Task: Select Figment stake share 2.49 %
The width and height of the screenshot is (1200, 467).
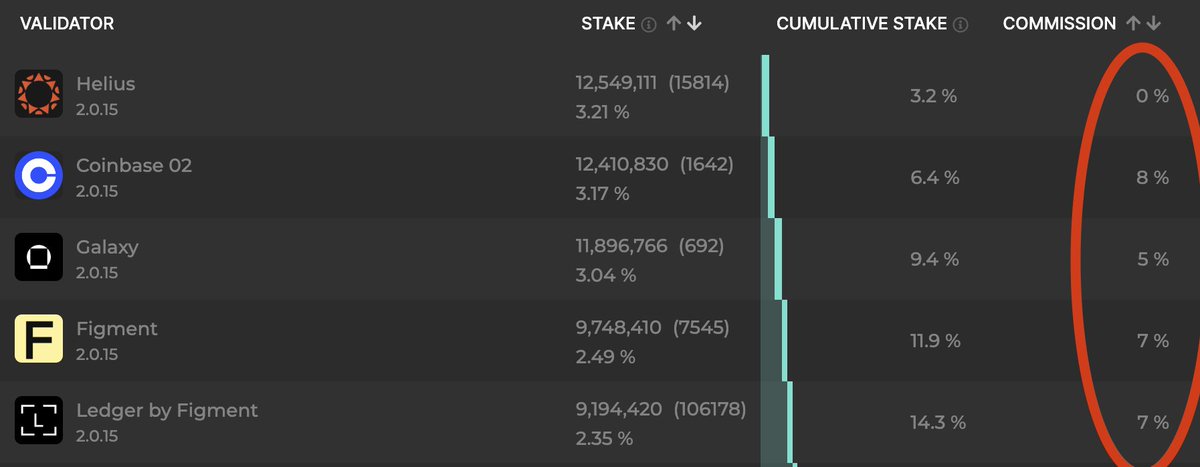Action: [605, 356]
